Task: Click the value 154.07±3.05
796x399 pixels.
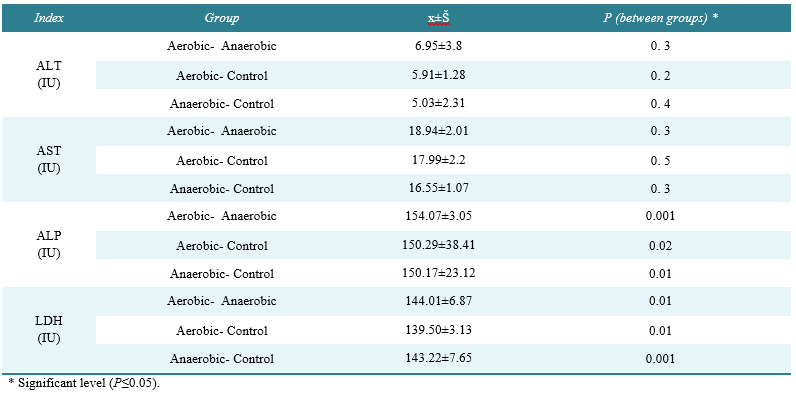Action: click(438, 216)
